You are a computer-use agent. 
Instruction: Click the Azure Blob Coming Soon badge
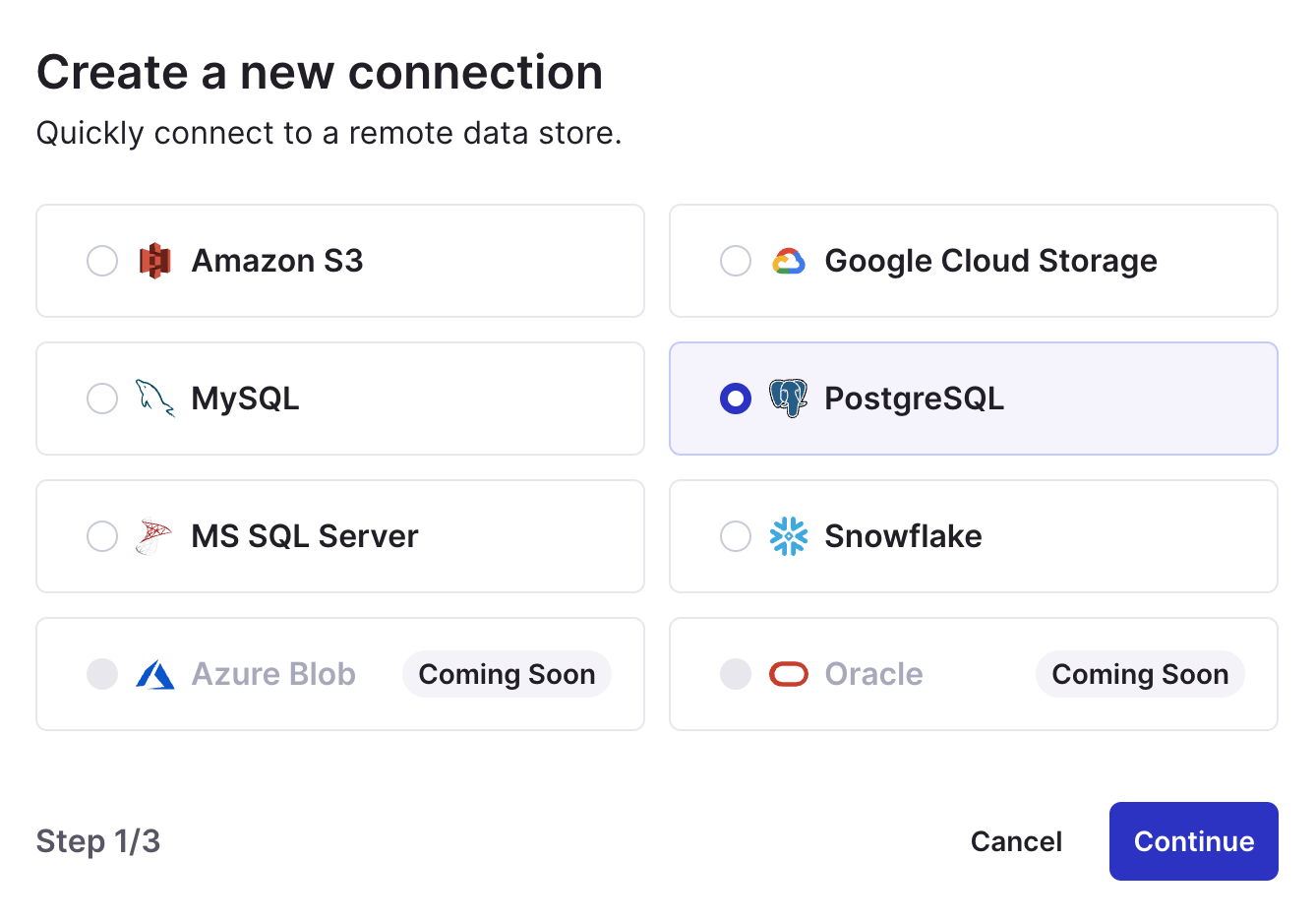[507, 674]
